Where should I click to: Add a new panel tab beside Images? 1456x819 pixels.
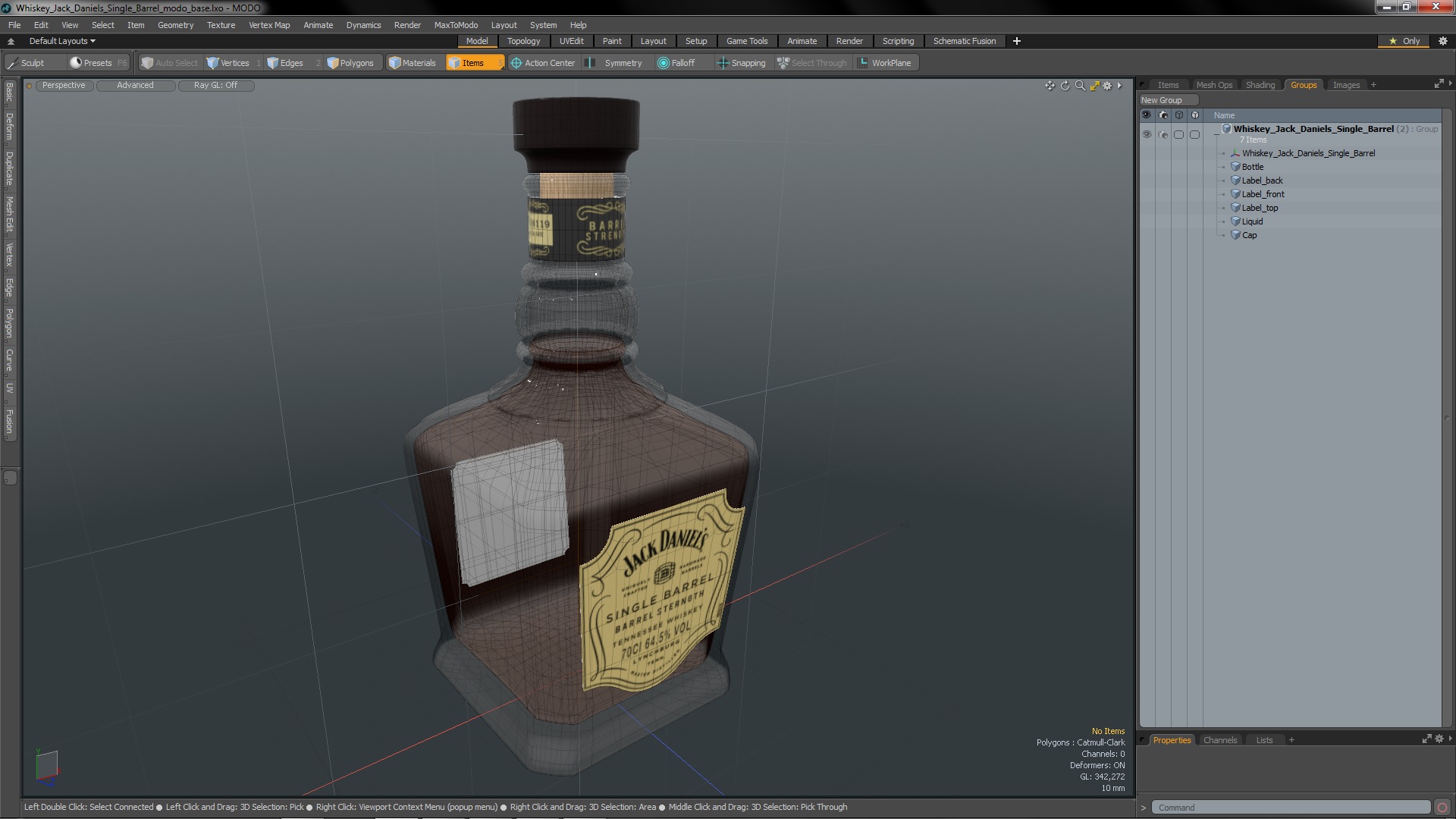point(1373,85)
